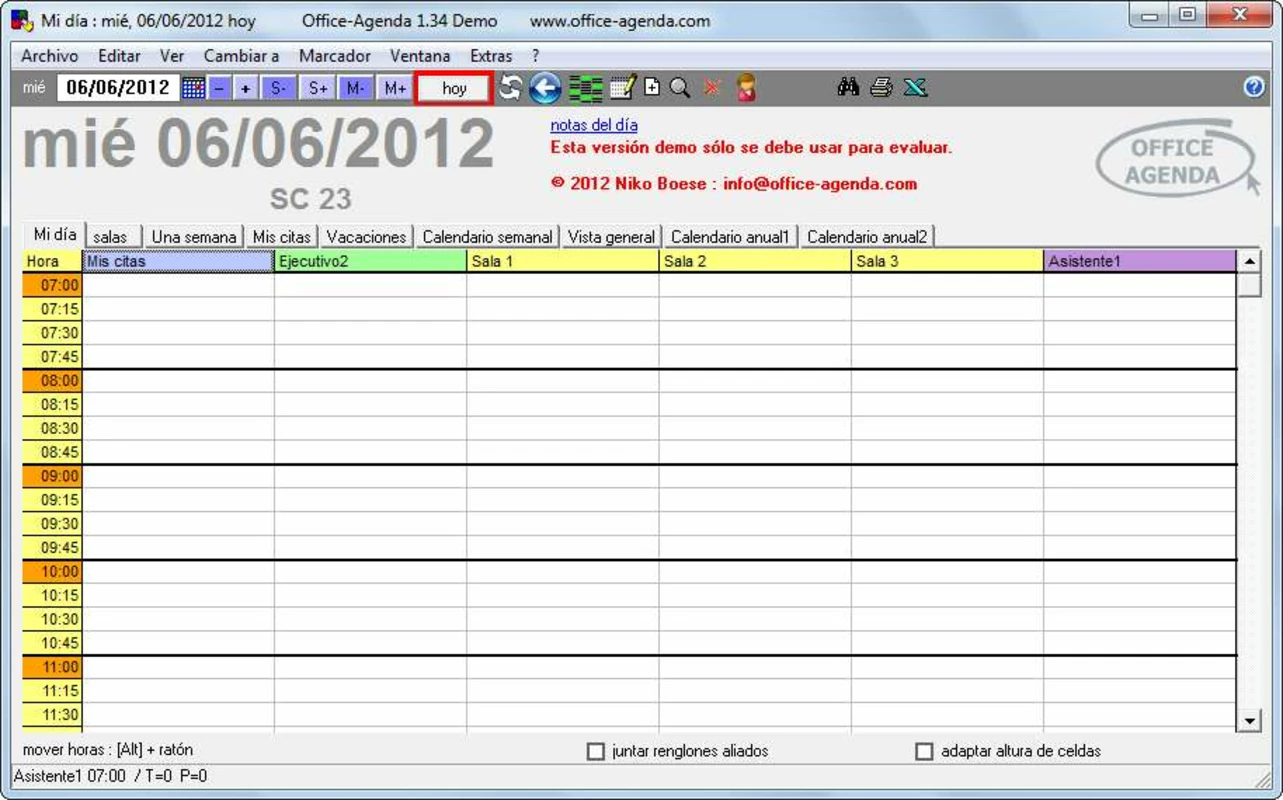Open the notas del día link
This screenshot has width=1283, height=800.
click(x=594, y=125)
